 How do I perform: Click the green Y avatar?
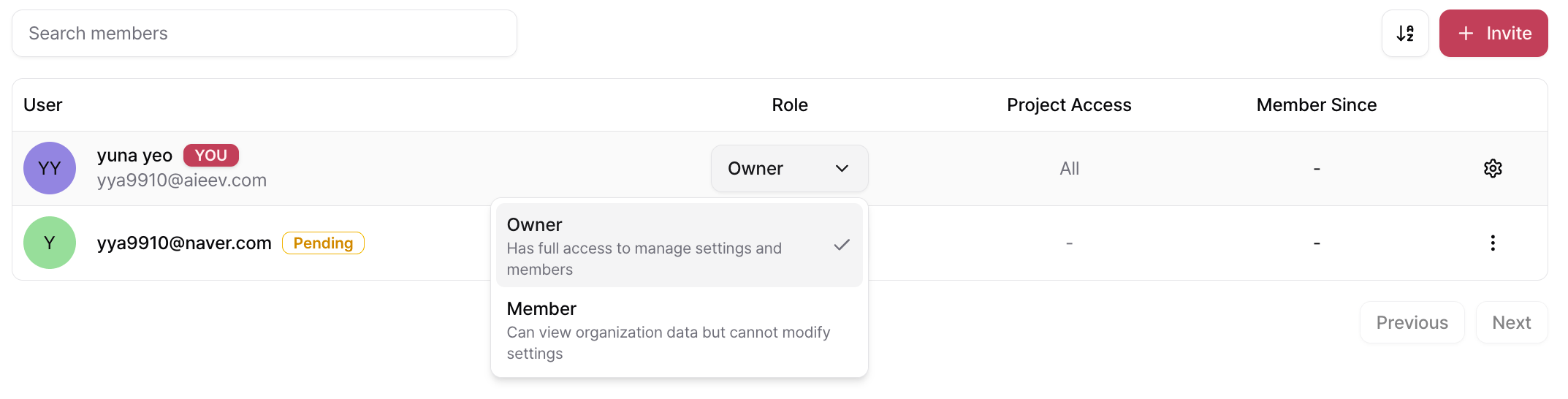[50, 243]
